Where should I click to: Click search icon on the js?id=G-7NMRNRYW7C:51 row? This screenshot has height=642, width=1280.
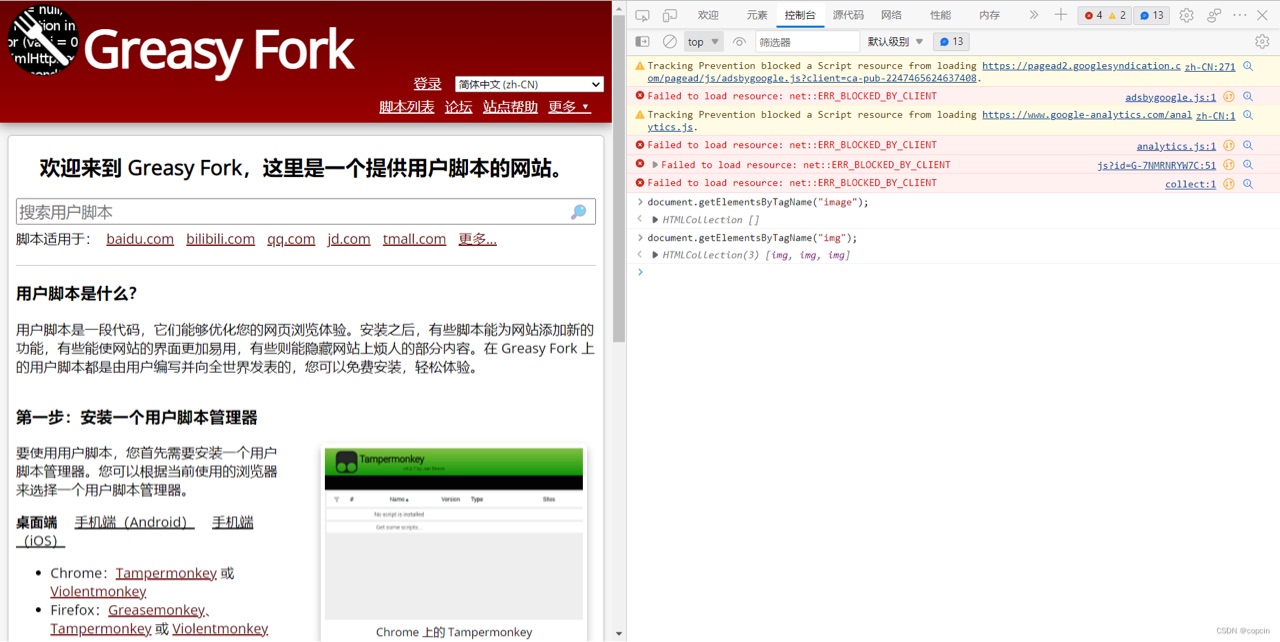[1248, 166]
